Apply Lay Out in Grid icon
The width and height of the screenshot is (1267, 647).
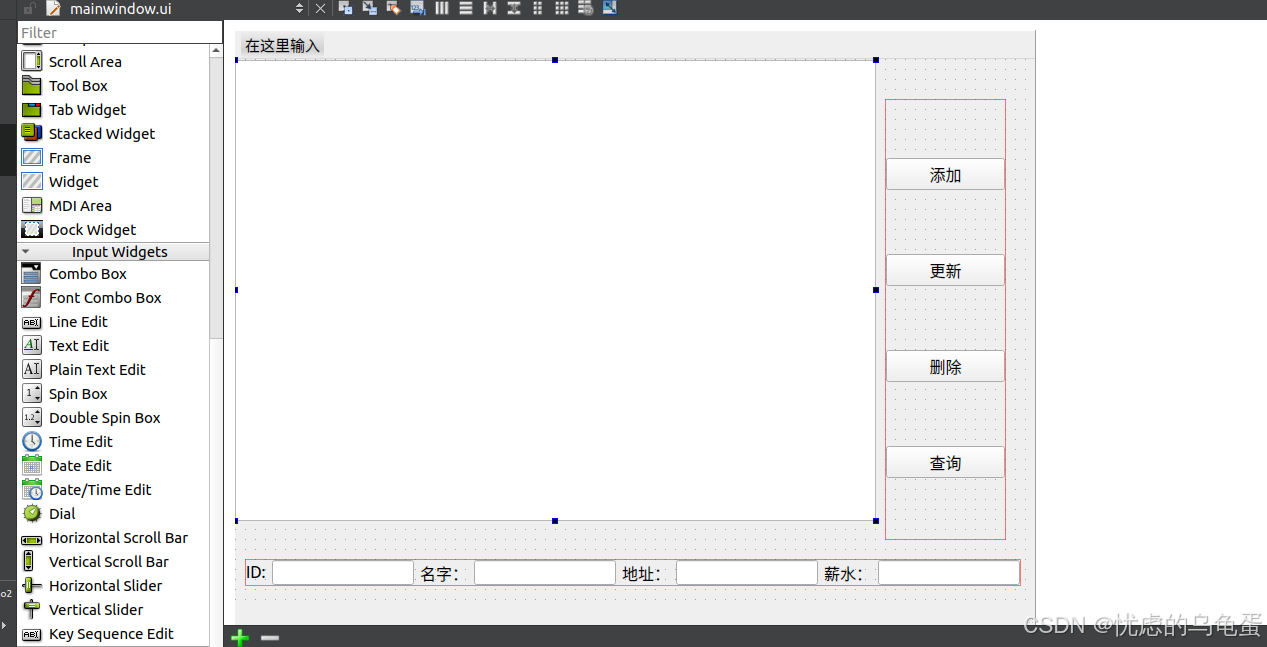pyautogui.click(x=561, y=8)
